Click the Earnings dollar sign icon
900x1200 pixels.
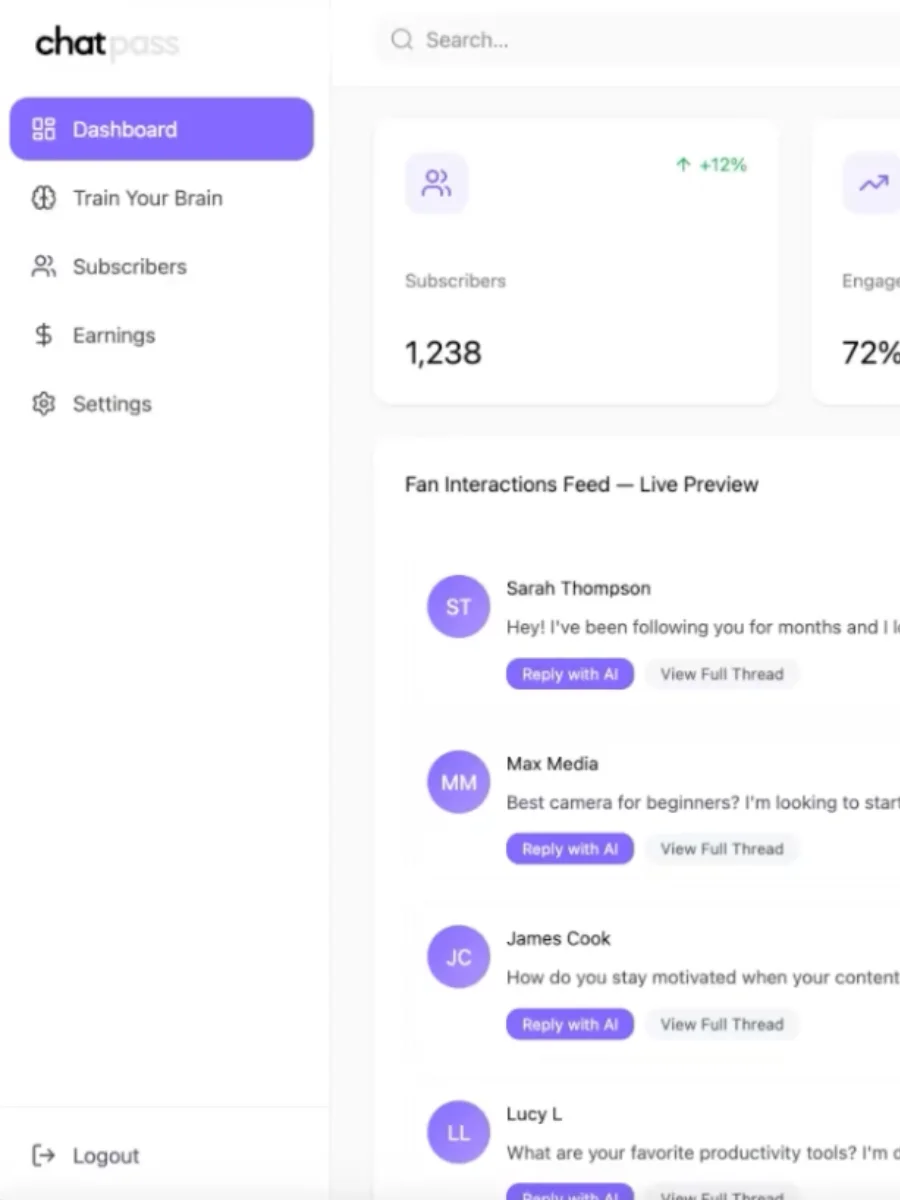point(43,335)
